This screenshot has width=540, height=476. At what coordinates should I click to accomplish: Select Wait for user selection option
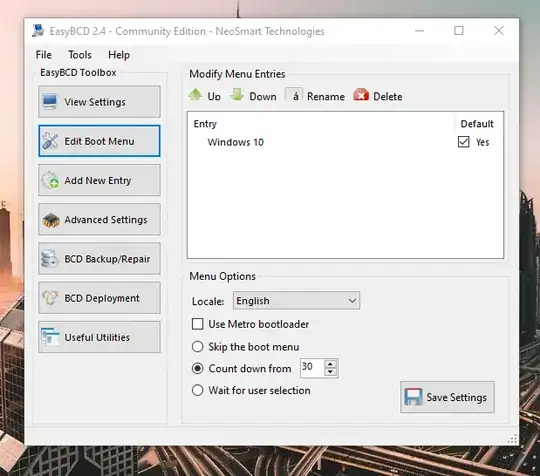197,390
